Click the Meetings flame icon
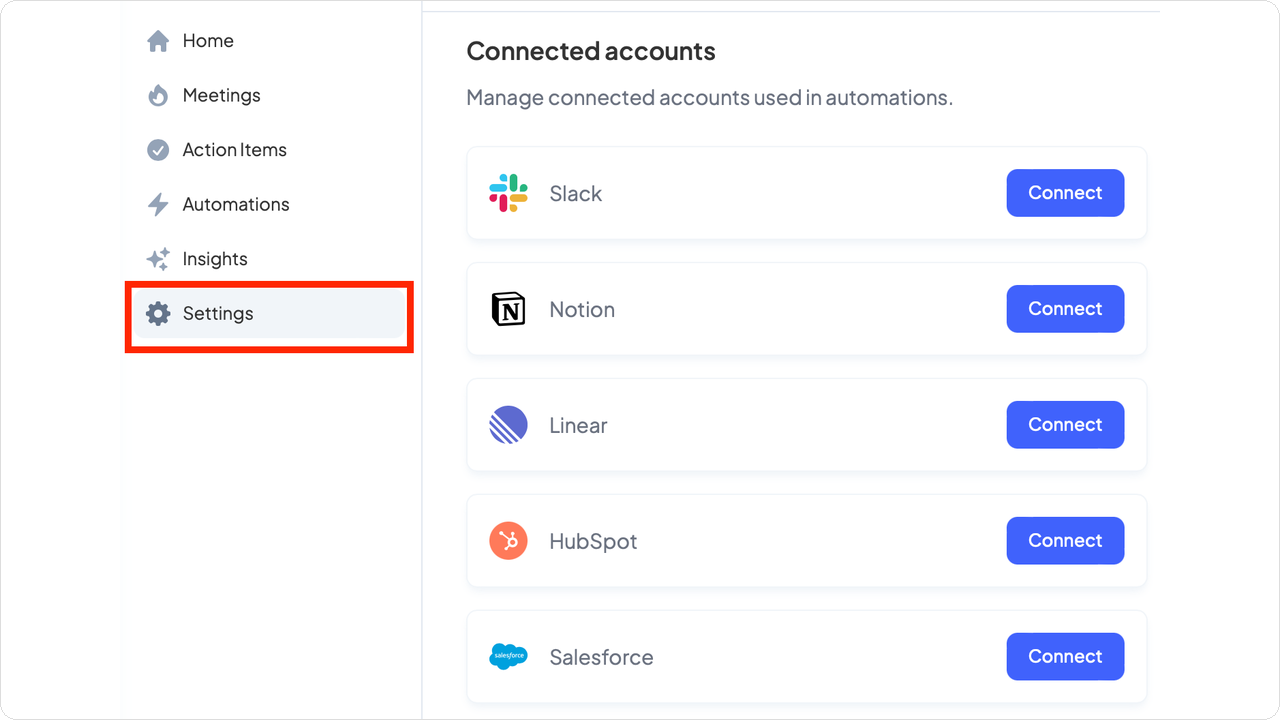Image resolution: width=1280 pixels, height=720 pixels. tap(158, 96)
